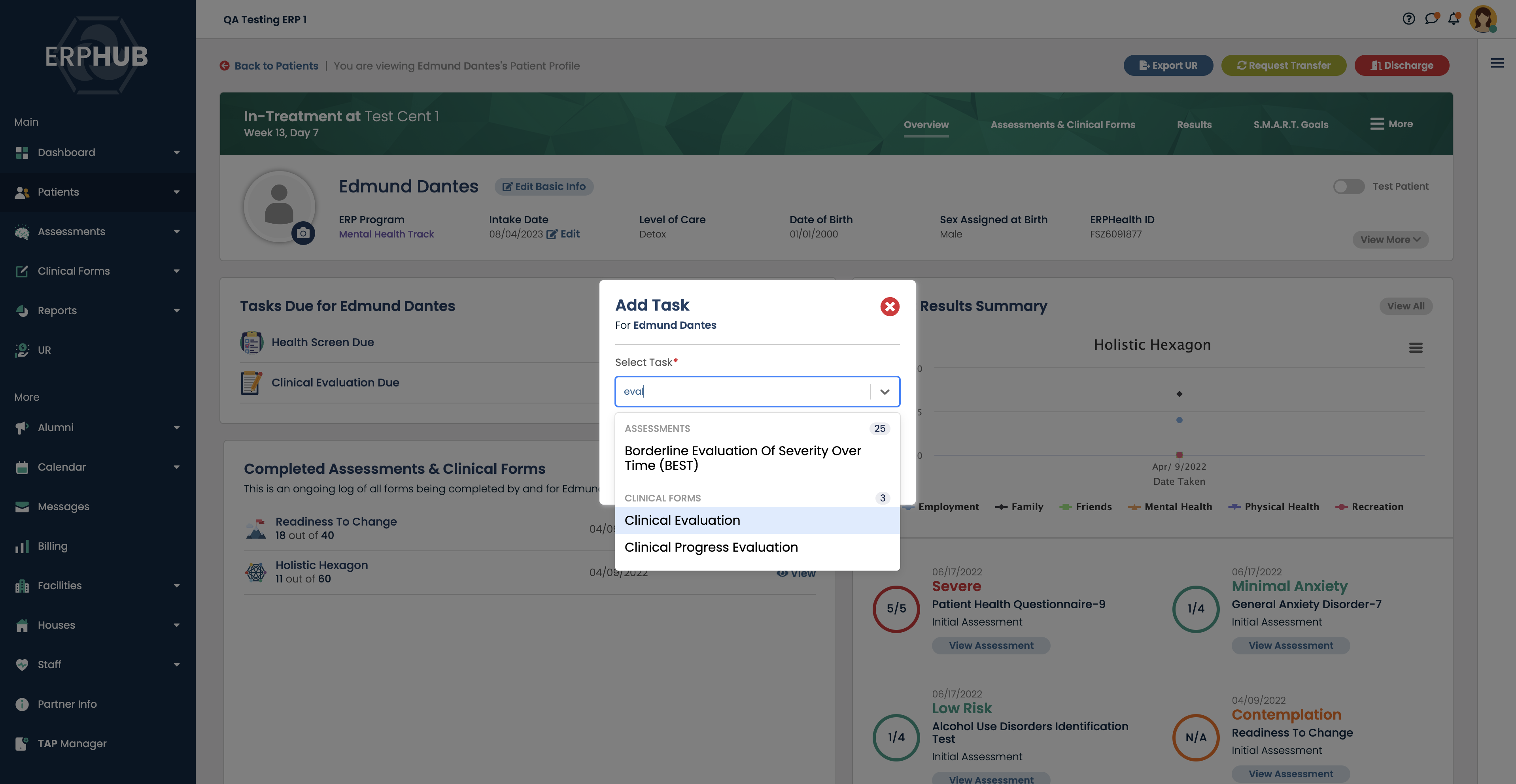Viewport: 1516px width, 784px height.
Task: Click into the Select Task search field
Action: coord(741,392)
